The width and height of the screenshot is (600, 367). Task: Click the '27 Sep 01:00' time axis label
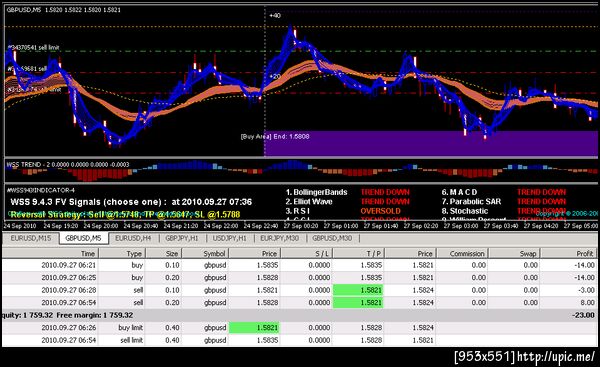point(341,226)
